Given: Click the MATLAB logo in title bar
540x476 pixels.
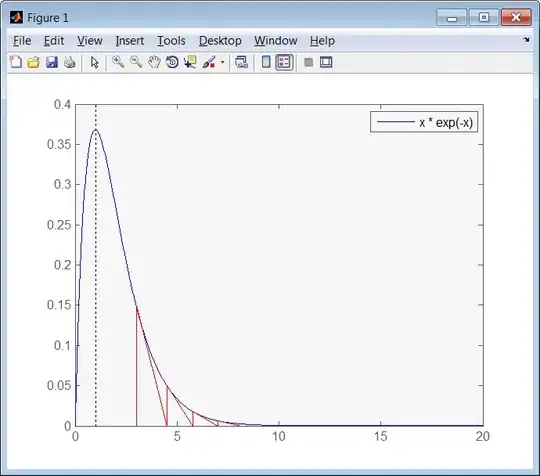Looking at the screenshot, I should (16, 17).
